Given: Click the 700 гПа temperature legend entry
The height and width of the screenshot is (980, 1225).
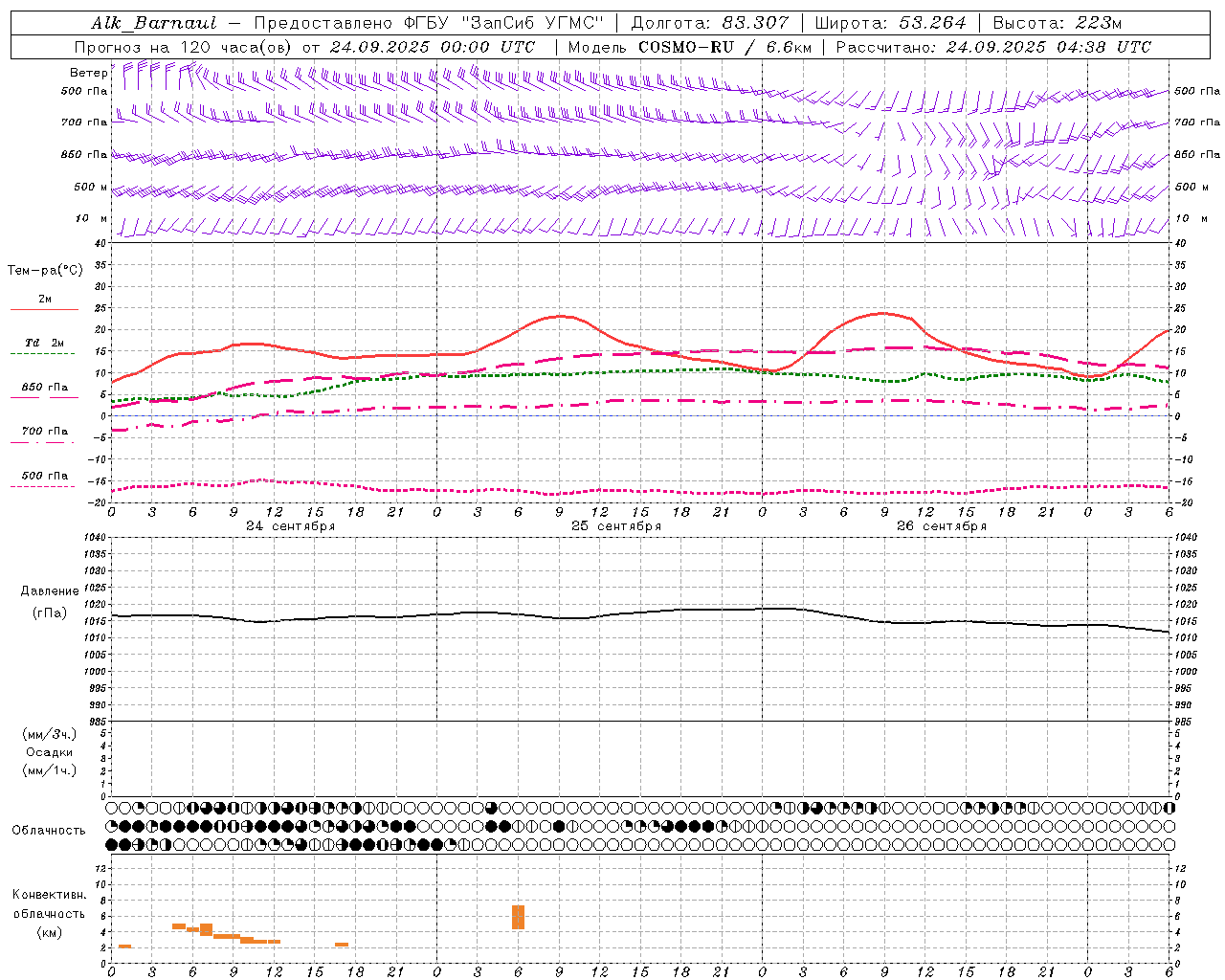Looking at the screenshot, I should (x=45, y=432).
